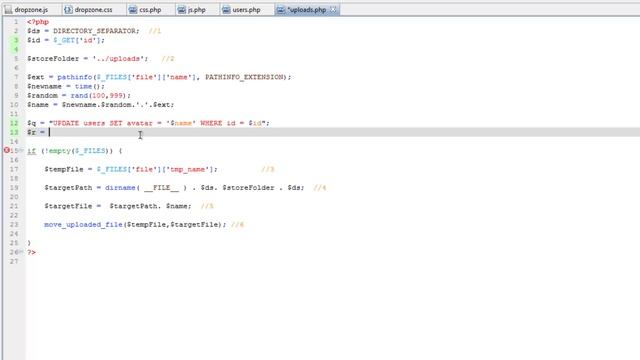Click the uploads.php file icon

280,9
